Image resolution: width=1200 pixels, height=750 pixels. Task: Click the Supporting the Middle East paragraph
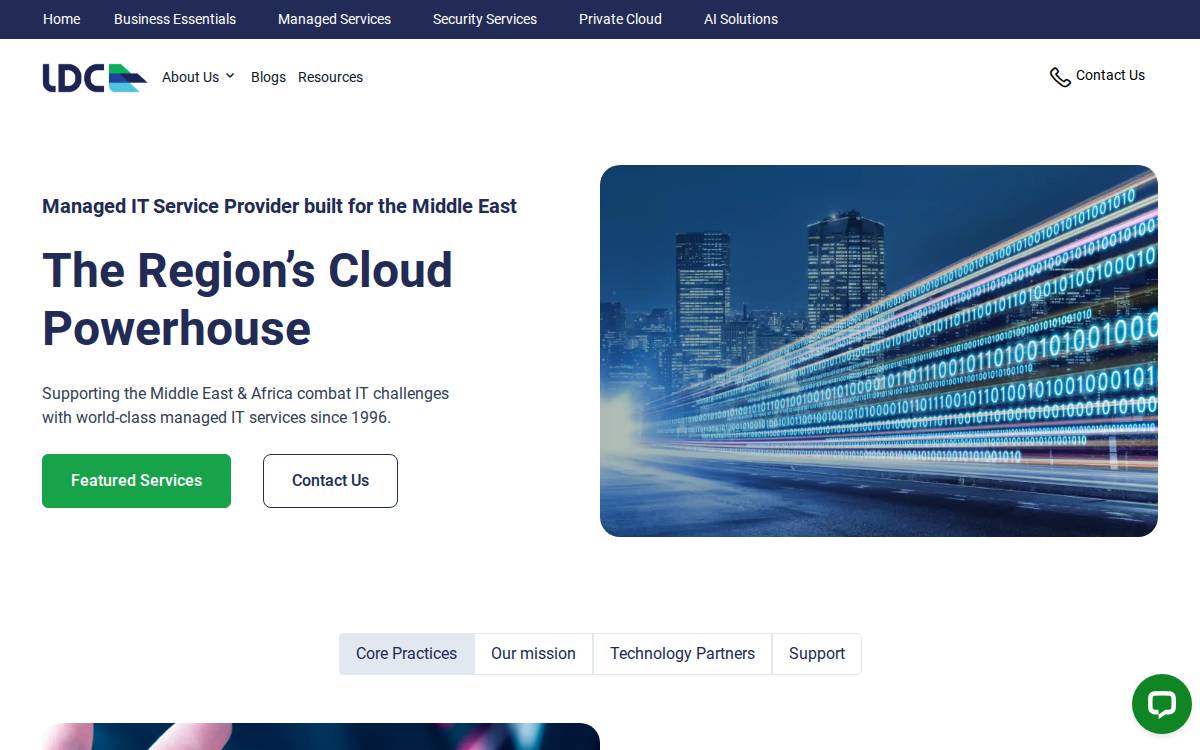point(245,405)
